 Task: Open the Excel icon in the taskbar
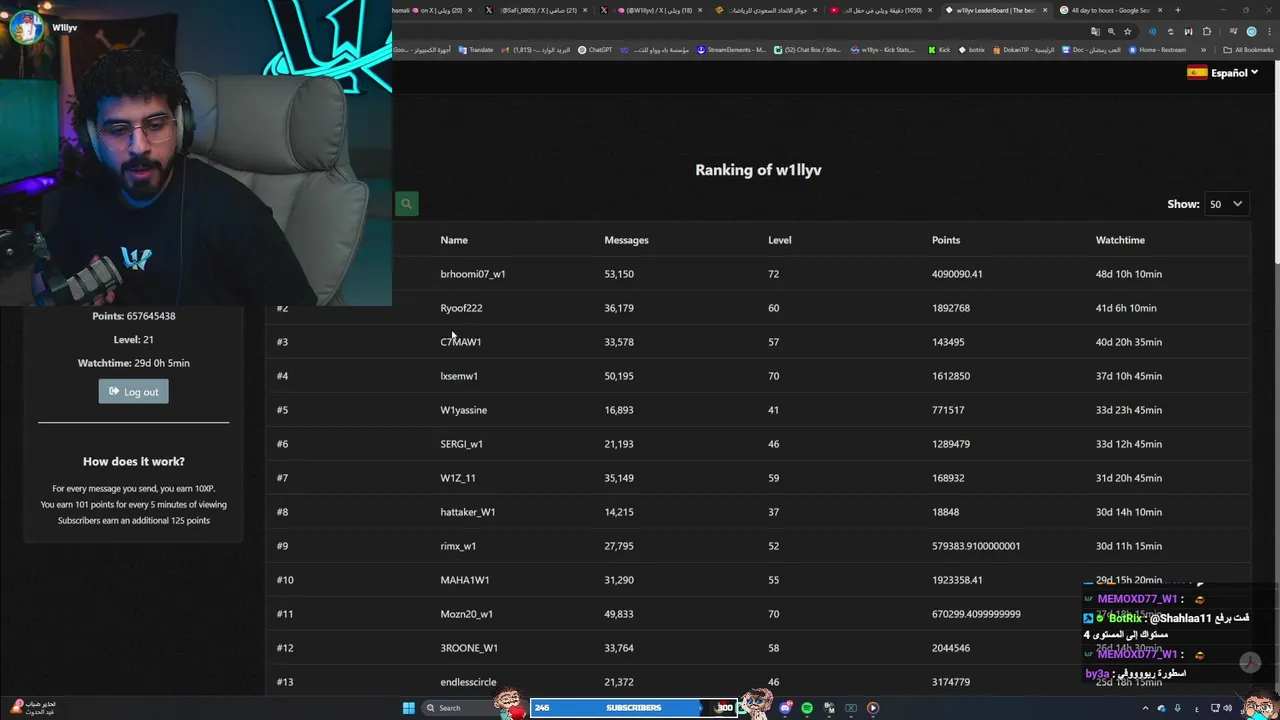click(851, 708)
